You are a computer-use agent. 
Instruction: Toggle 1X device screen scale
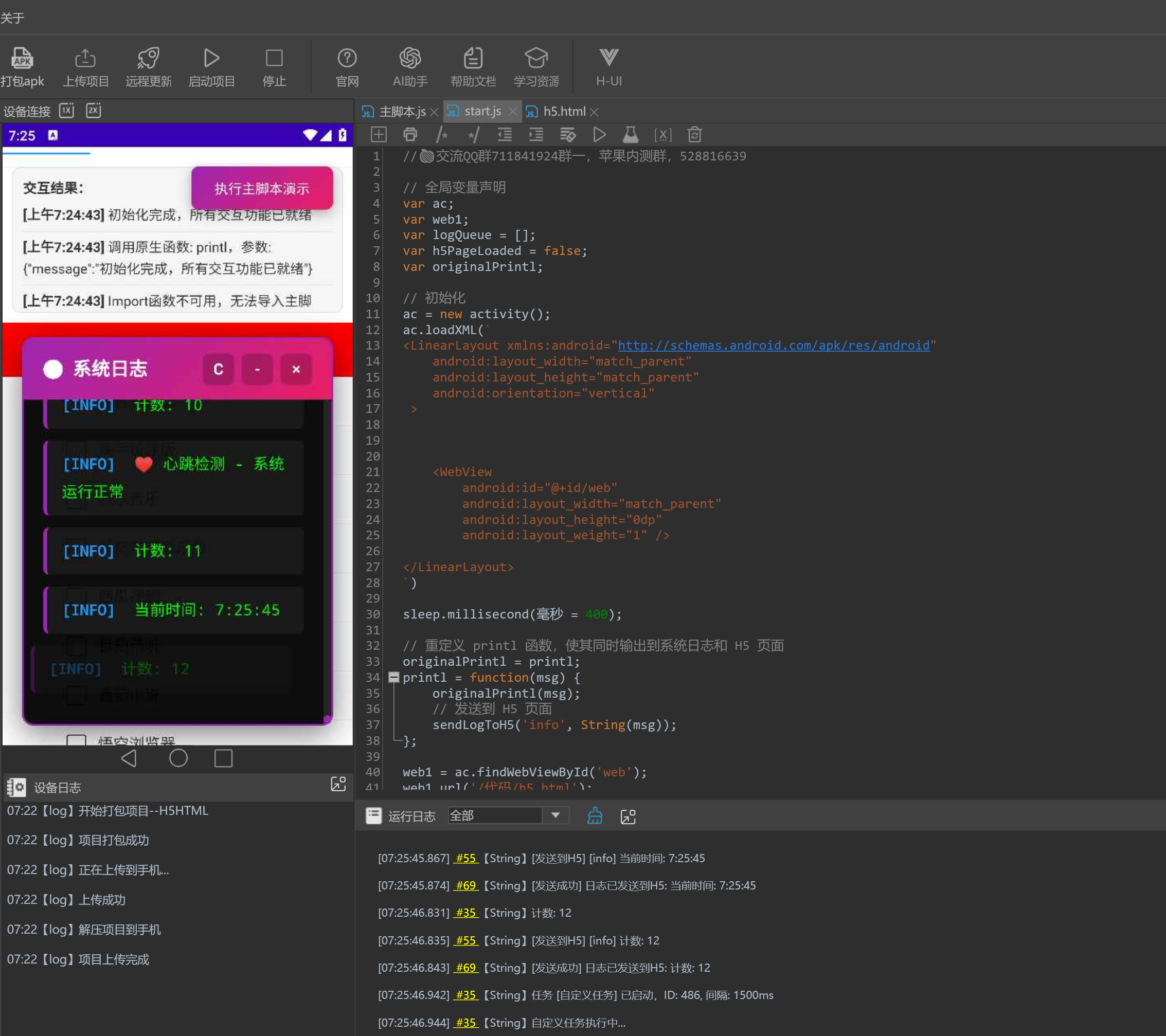tap(67, 111)
